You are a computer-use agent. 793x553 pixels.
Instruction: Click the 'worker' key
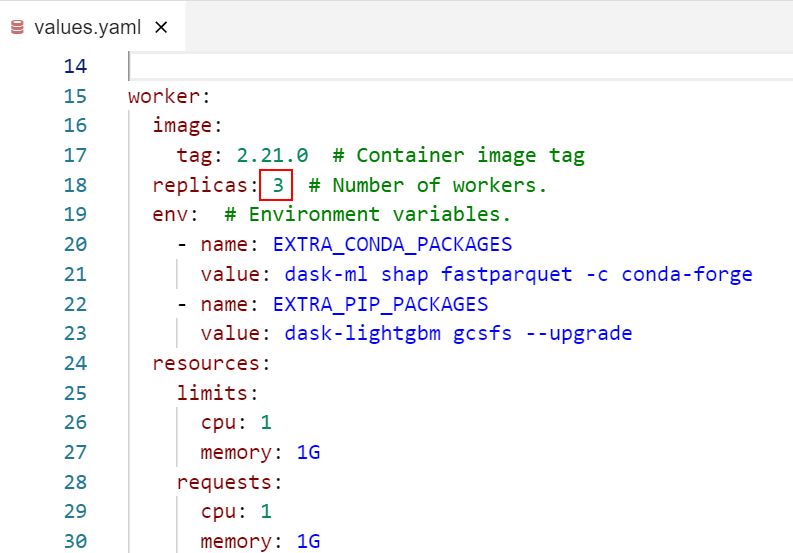tap(164, 96)
